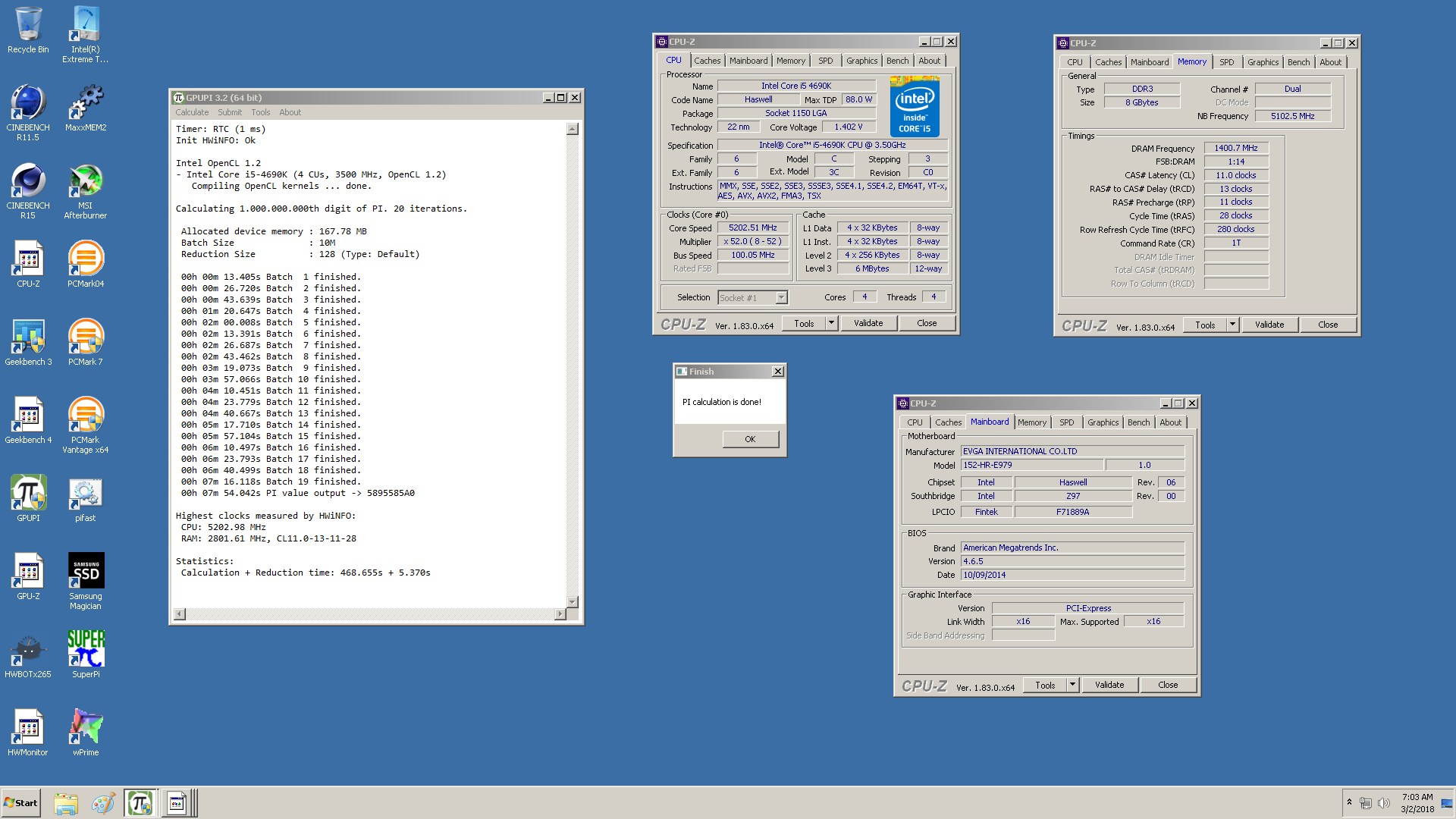Screen dimensions: 1456x819
Task: Launch Geekbench 3 desktop icon
Action: pyautogui.click(x=28, y=342)
